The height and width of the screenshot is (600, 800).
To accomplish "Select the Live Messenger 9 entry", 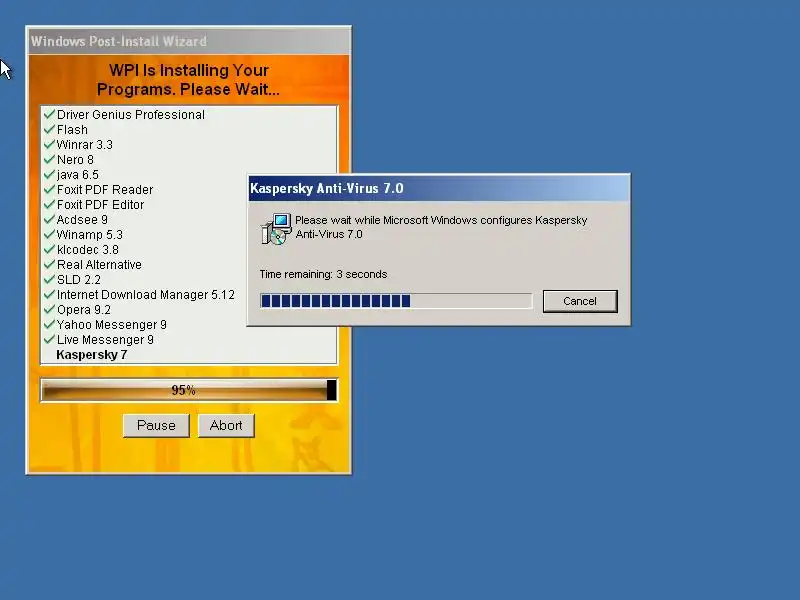I will click(x=105, y=340).
